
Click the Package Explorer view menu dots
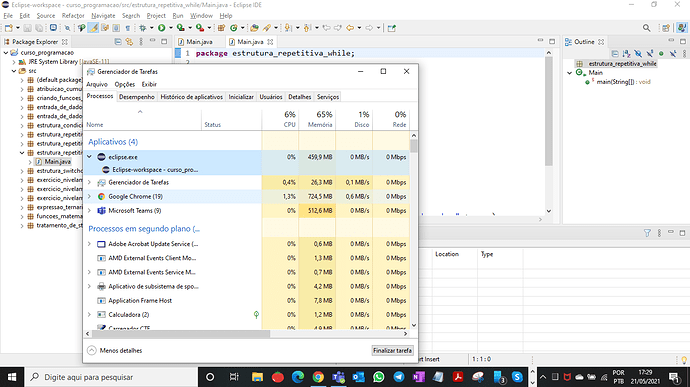point(141,42)
